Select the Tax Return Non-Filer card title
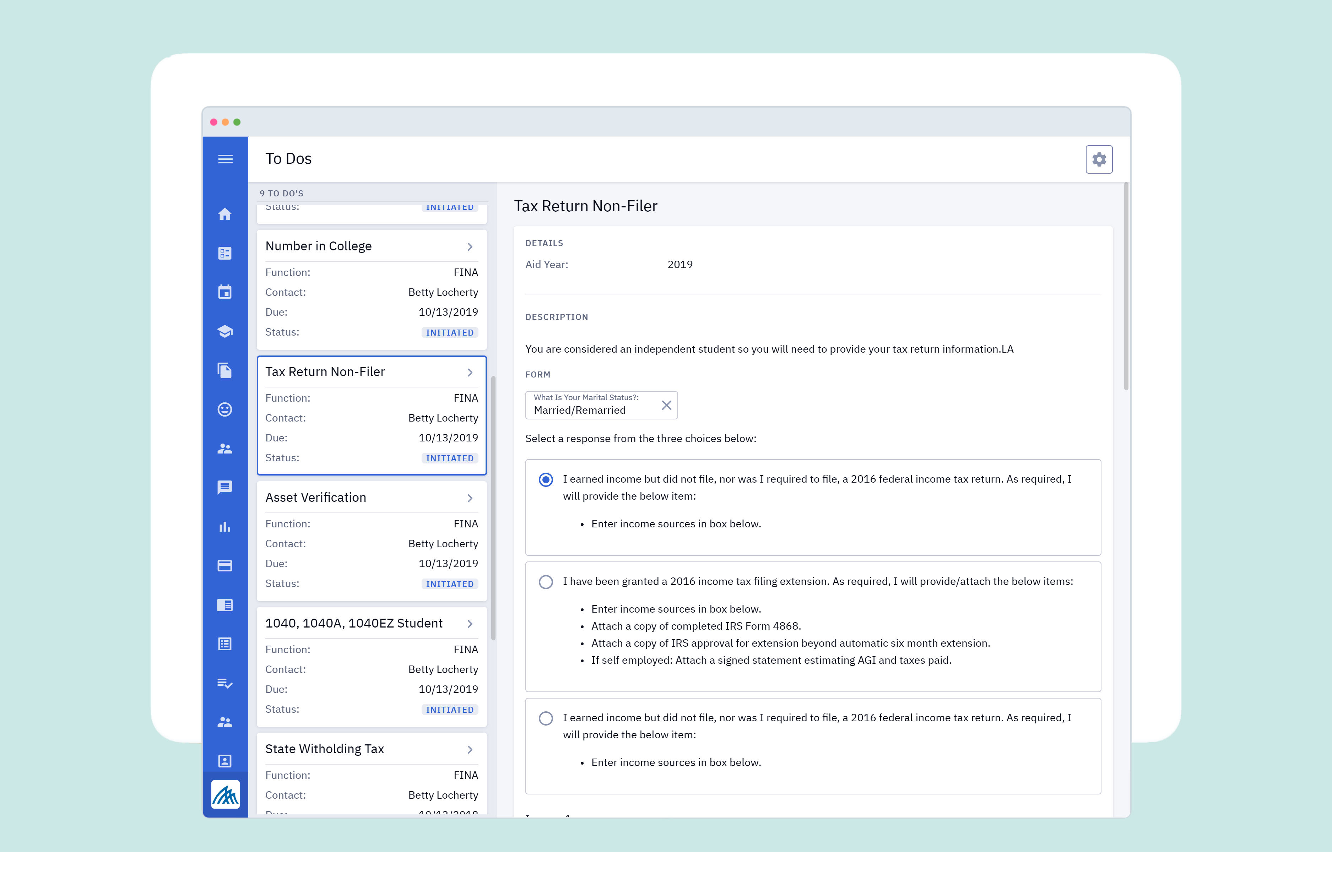The image size is (1332, 896). pyautogui.click(x=325, y=372)
